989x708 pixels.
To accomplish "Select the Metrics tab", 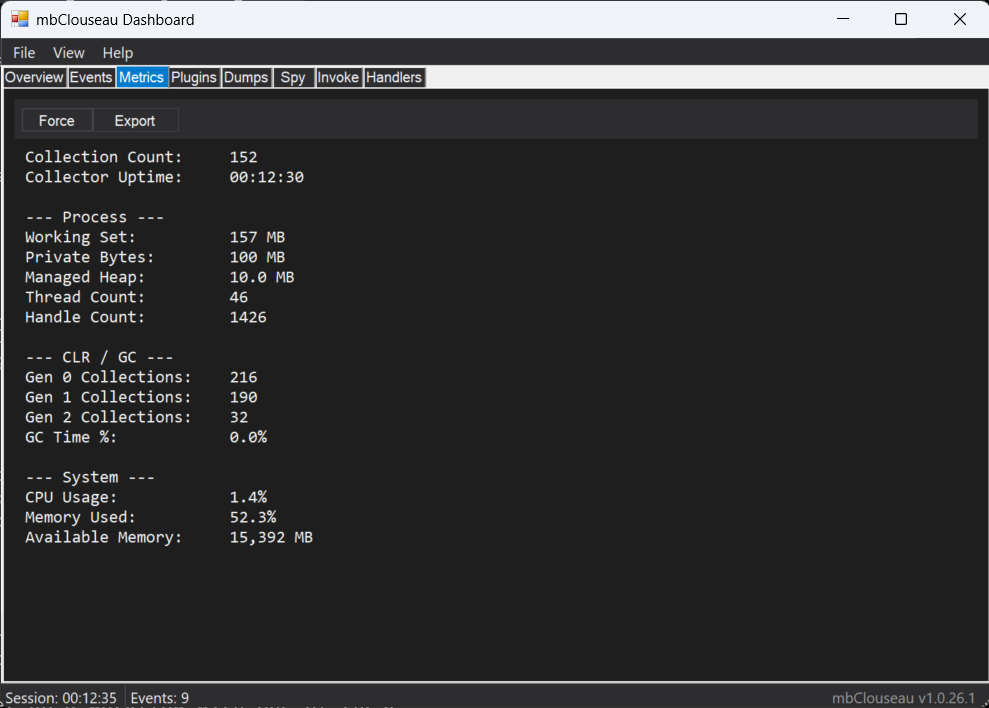I will tap(141, 77).
